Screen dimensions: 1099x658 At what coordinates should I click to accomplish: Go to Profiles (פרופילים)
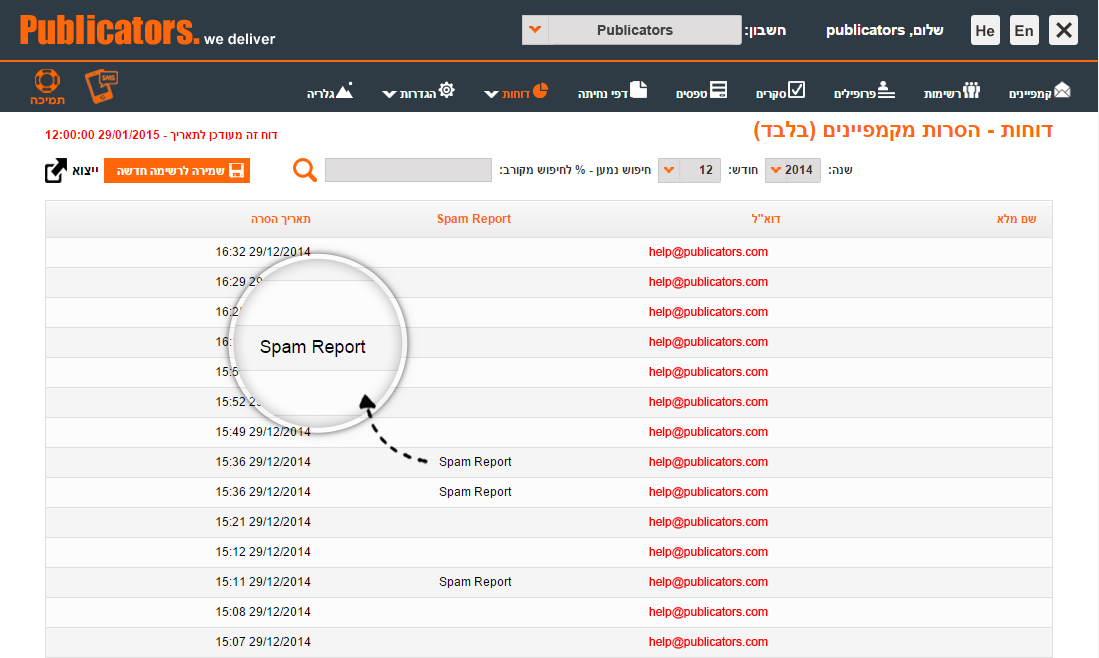864,92
